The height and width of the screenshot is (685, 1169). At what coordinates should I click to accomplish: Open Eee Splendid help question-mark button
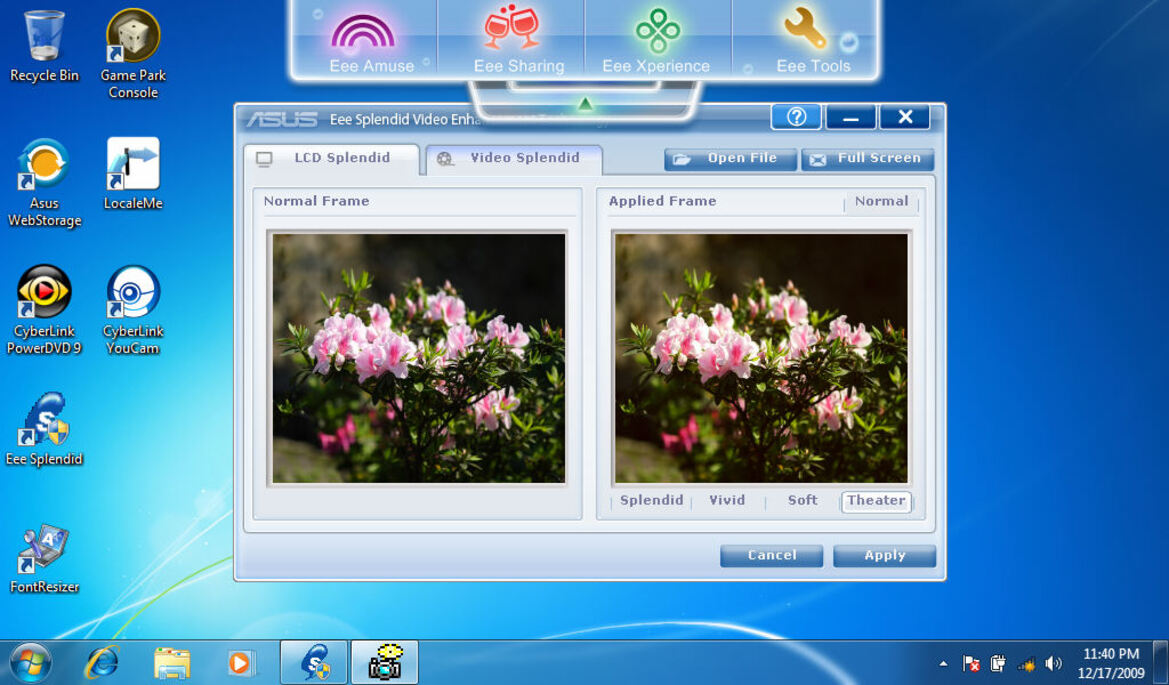click(x=796, y=117)
